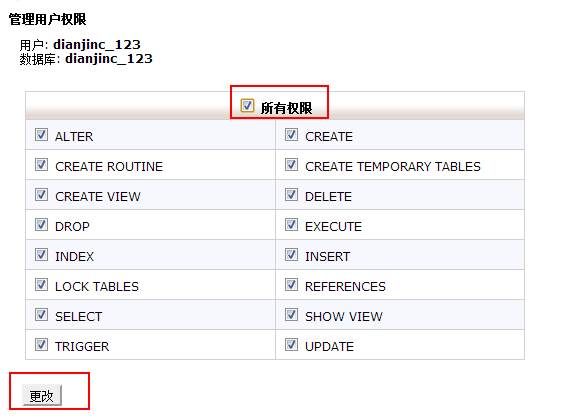Screen dimensions: 580x416
Task: Toggle CREATE TEMPORARY TABLES checkbox
Action: point(291,165)
